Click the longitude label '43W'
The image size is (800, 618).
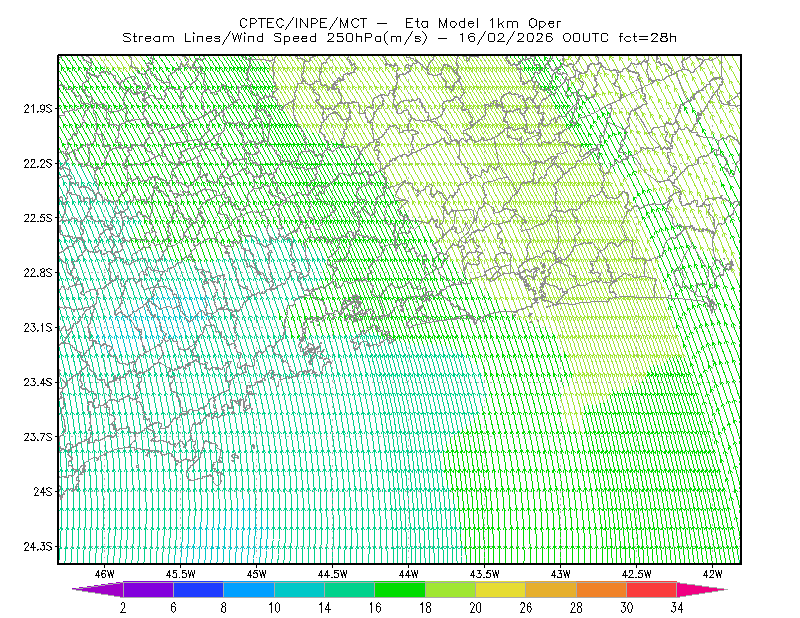[561, 574]
